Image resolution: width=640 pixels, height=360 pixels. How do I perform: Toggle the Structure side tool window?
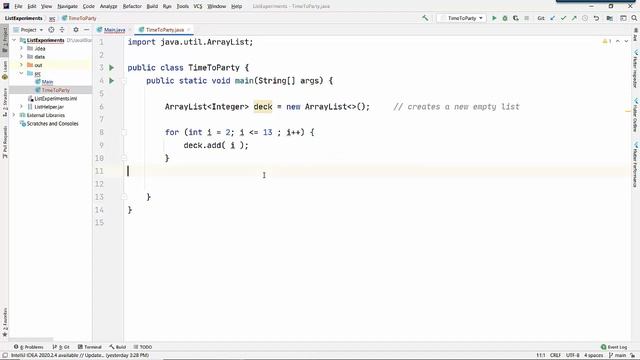pos(4,102)
